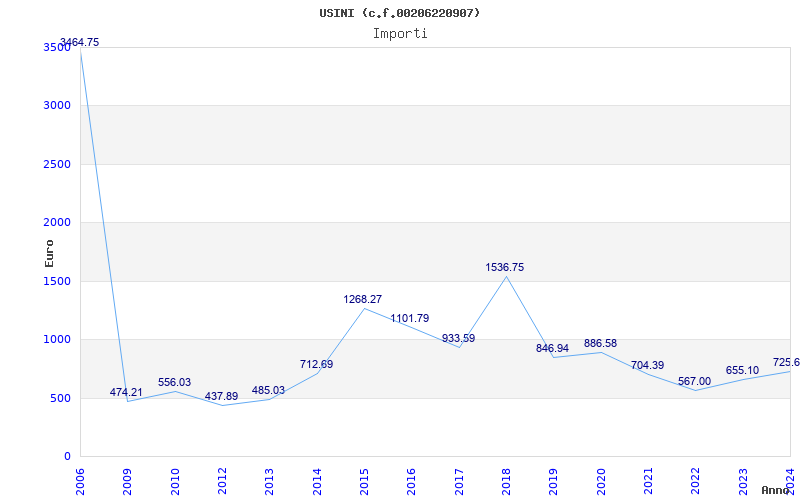Screen dimensions: 800x500
Task: Click the 2023 x-axis label
Action: click(743, 482)
